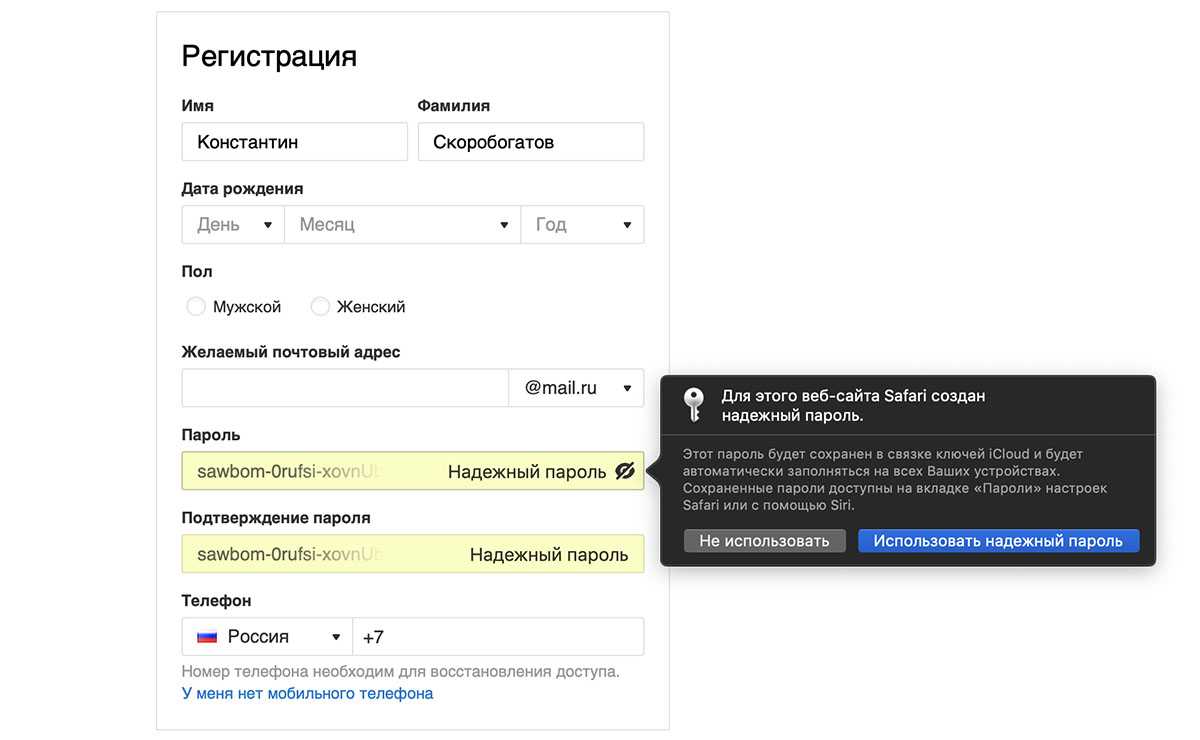
Task: Open the День dropdown
Action: coord(233,225)
